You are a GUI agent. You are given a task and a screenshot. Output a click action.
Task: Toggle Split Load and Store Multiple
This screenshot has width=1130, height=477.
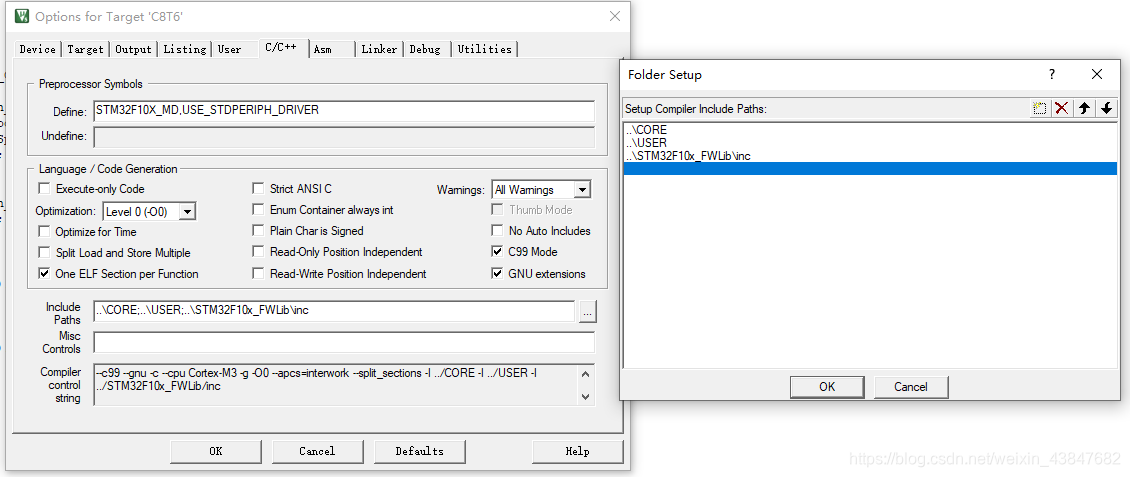coord(45,253)
